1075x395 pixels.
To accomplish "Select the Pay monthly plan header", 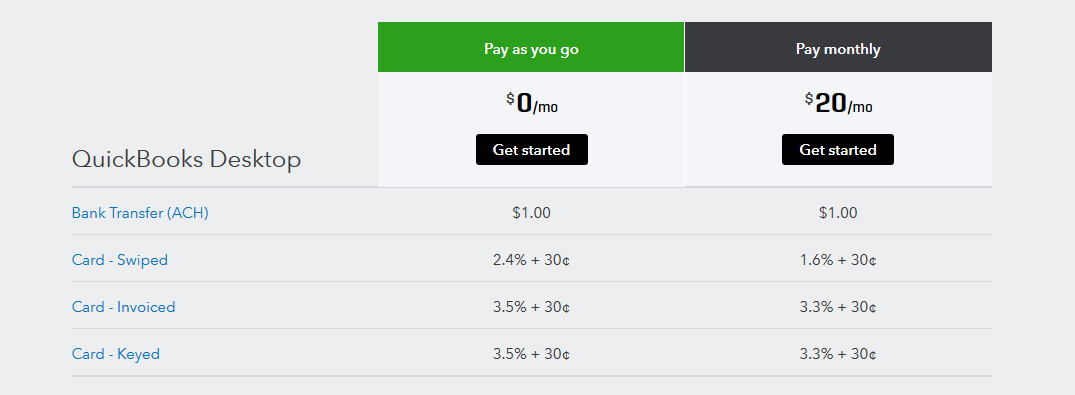I will point(838,47).
